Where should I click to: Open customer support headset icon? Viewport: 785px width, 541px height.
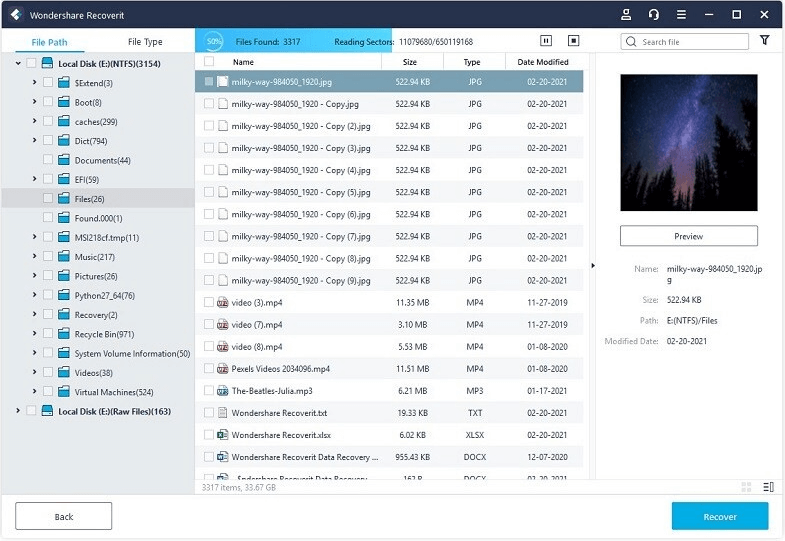click(x=654, y=15)
